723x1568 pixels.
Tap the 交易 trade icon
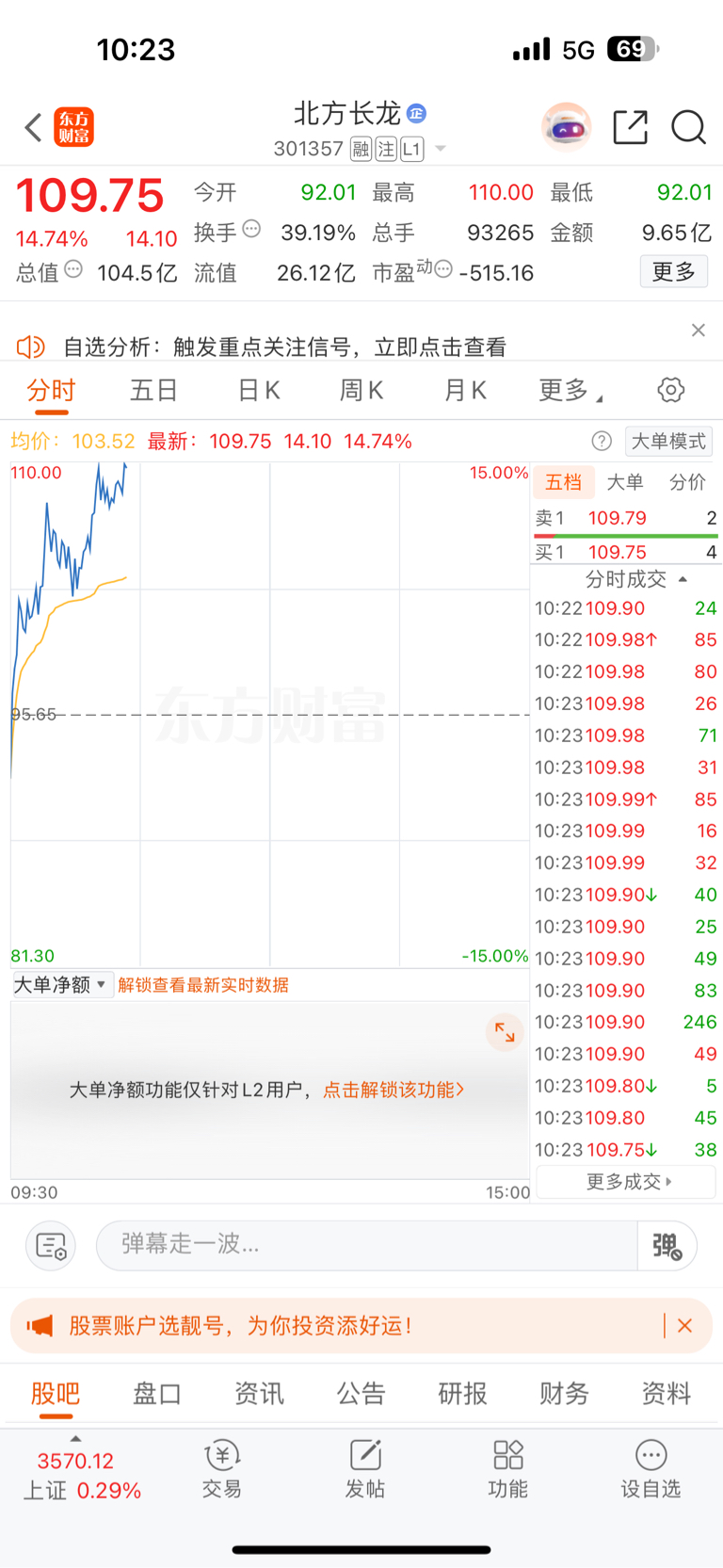[x=222, y=1469]
